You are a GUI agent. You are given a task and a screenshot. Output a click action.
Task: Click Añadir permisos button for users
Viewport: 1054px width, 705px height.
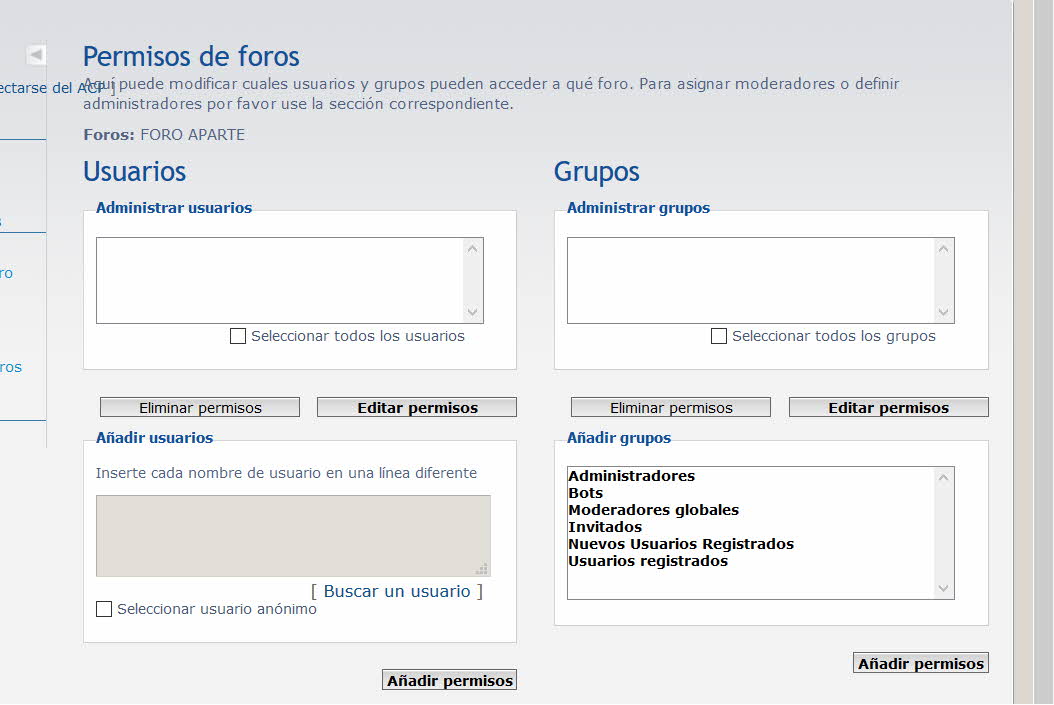[450, 680]
